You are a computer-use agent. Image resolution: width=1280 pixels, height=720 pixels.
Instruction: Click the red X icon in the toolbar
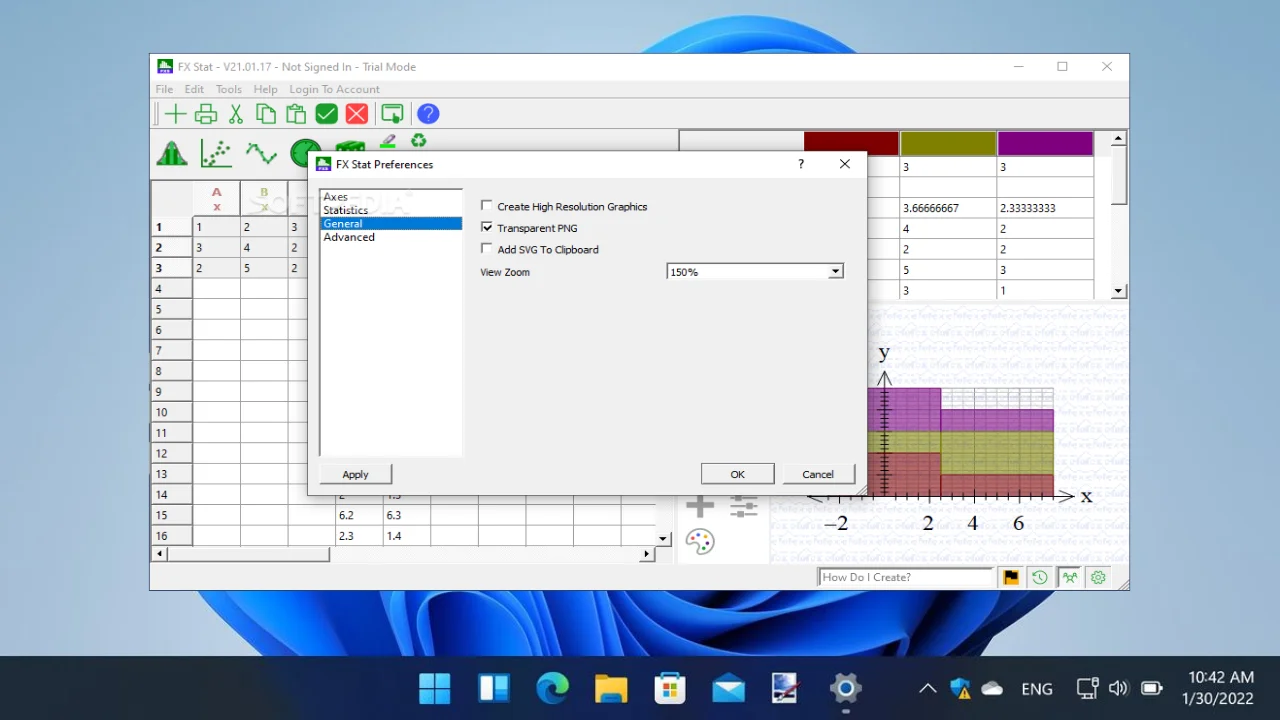coord(357,114)
